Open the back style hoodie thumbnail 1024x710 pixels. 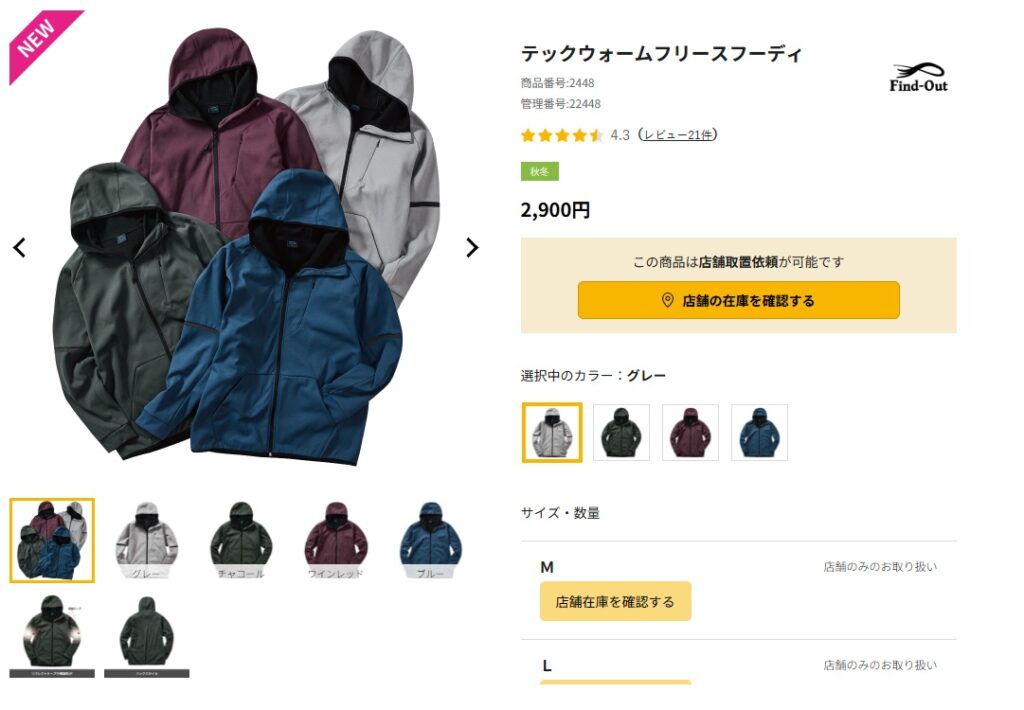coord(147,636)
